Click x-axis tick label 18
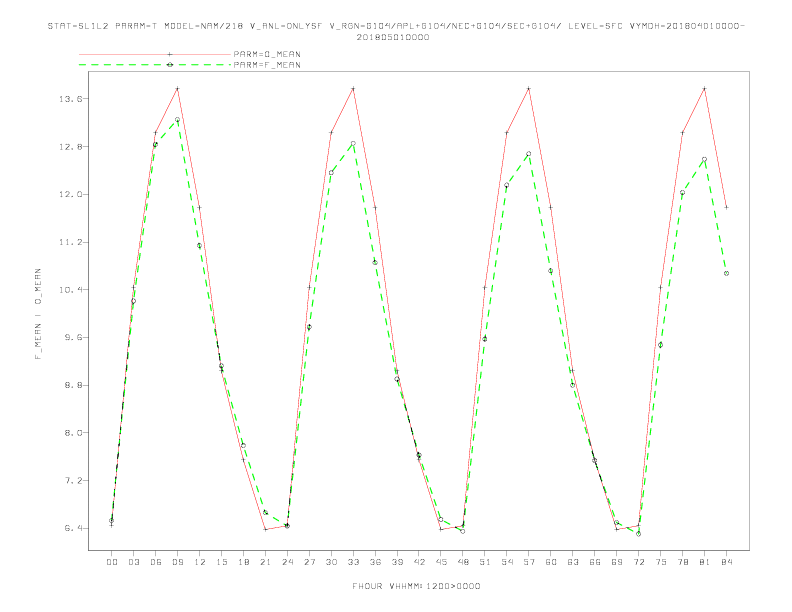Image resolution: width=792 pixels, height=612 pixels. click(243, 562)
